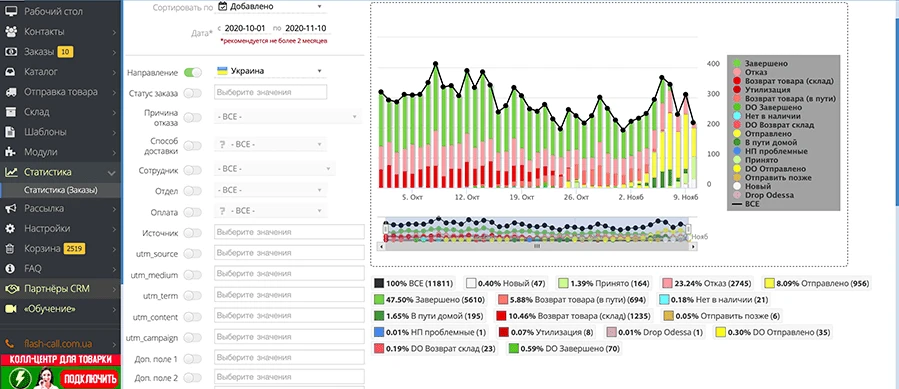
Task: Disable the Направление toggle
Action: 193,72
